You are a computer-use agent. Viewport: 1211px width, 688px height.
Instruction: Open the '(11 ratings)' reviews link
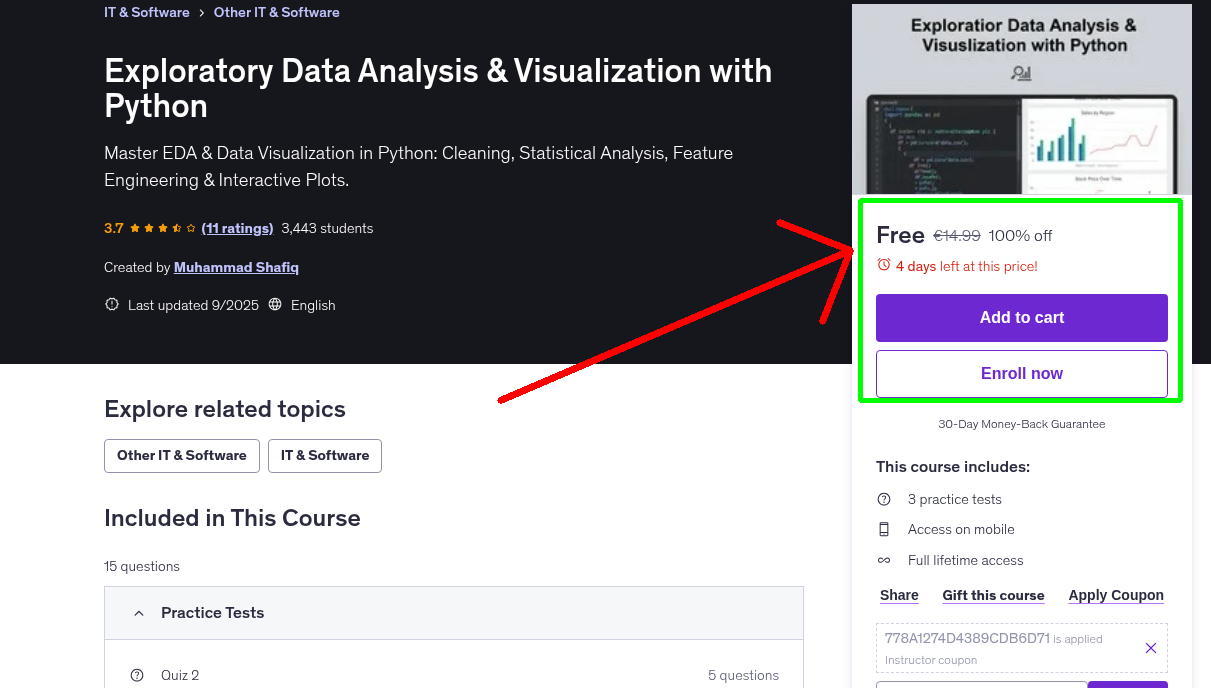(x=237, y=228)
